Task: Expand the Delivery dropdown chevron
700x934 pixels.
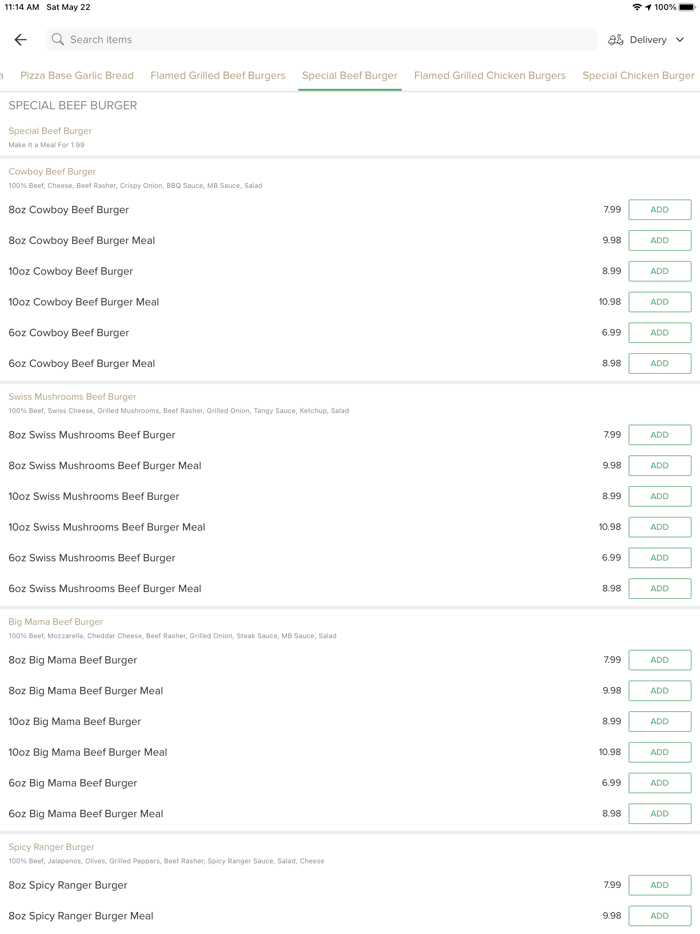Action: click(680, 40)
